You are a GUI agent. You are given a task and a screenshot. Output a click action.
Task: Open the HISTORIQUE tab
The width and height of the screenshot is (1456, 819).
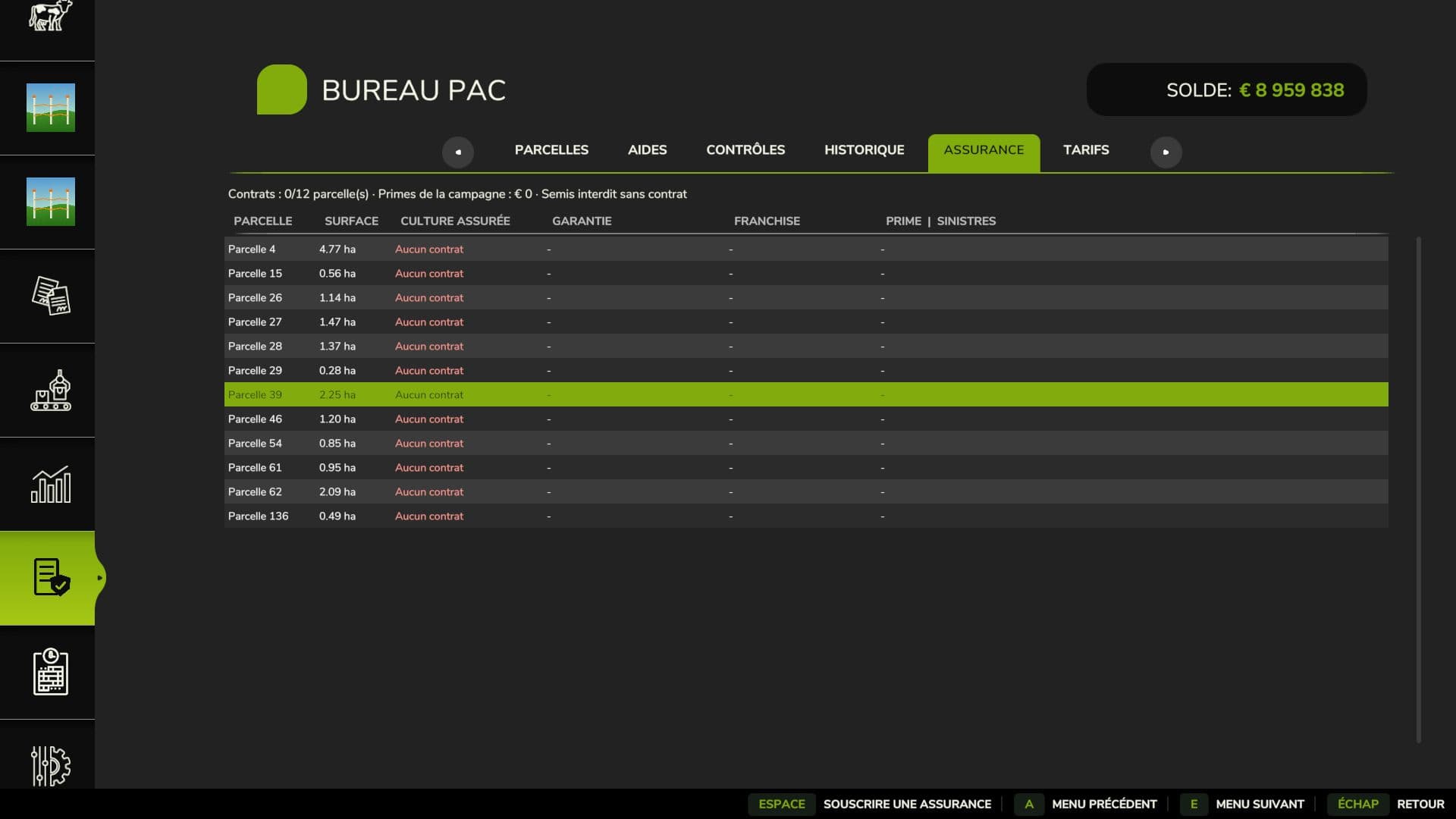864,150
